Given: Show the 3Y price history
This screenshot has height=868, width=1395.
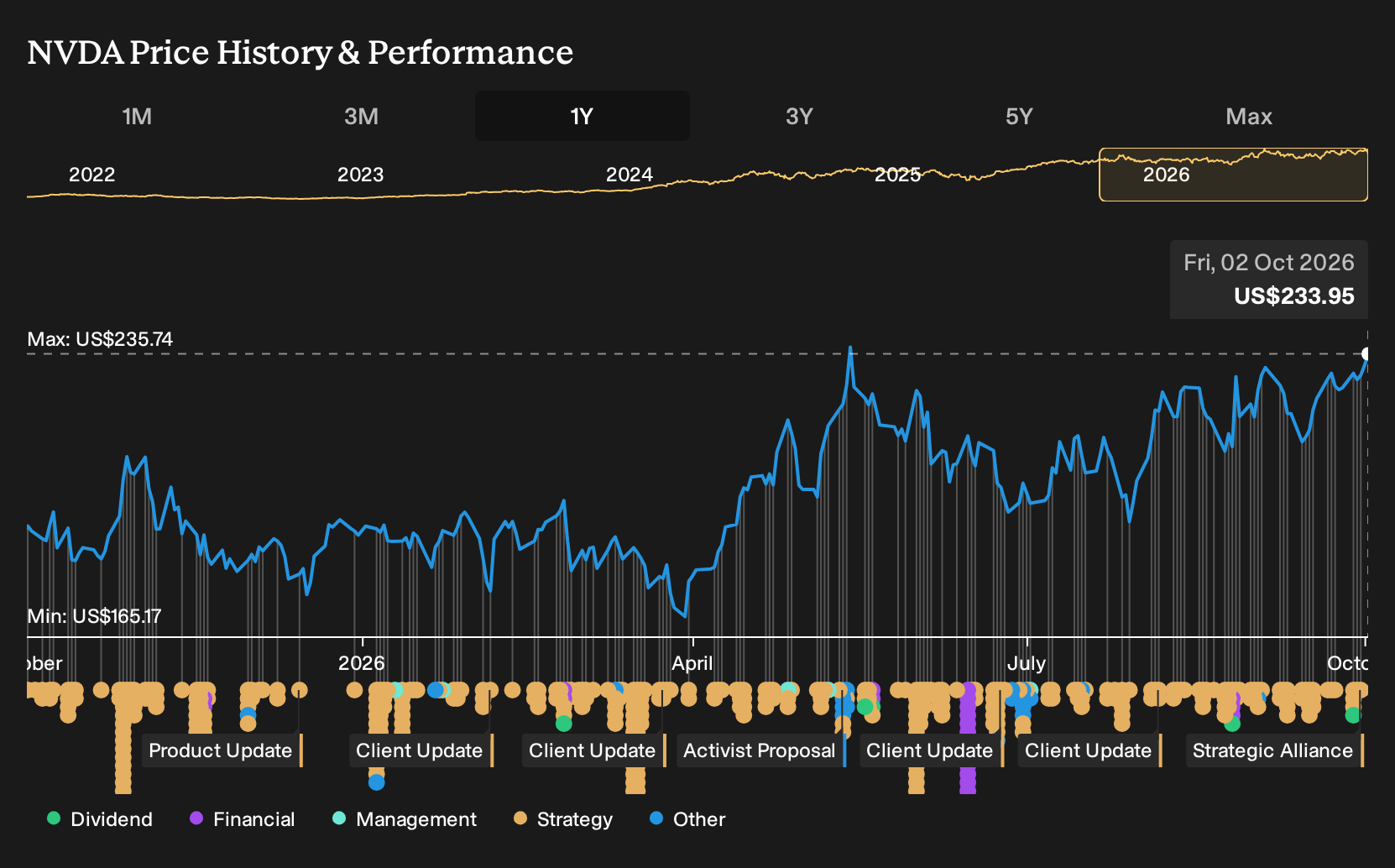Looking at the screenshot, I should pyautogui.click(x=799, y=116).
